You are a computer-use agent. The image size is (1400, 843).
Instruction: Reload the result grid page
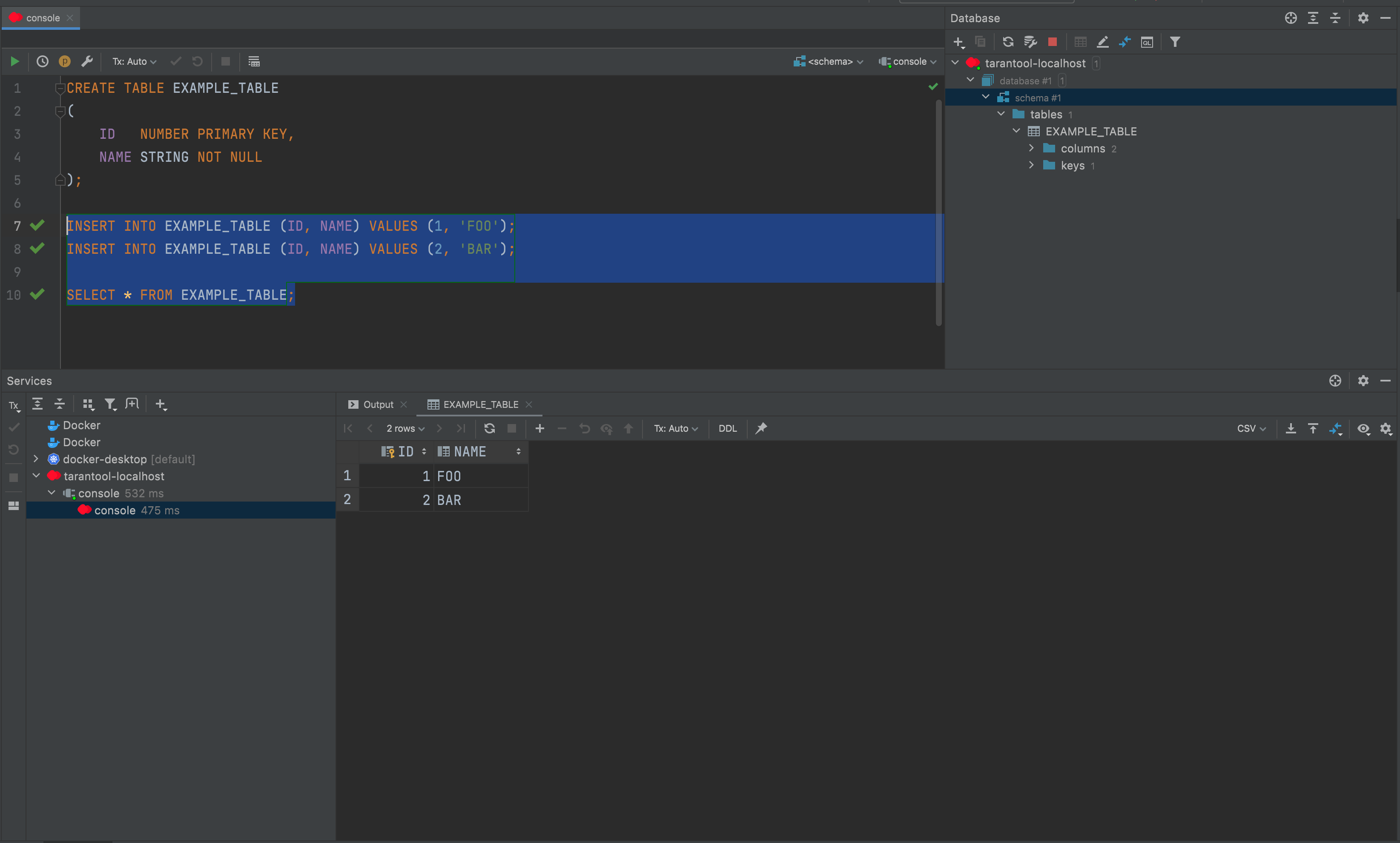(x=490, y=428)
